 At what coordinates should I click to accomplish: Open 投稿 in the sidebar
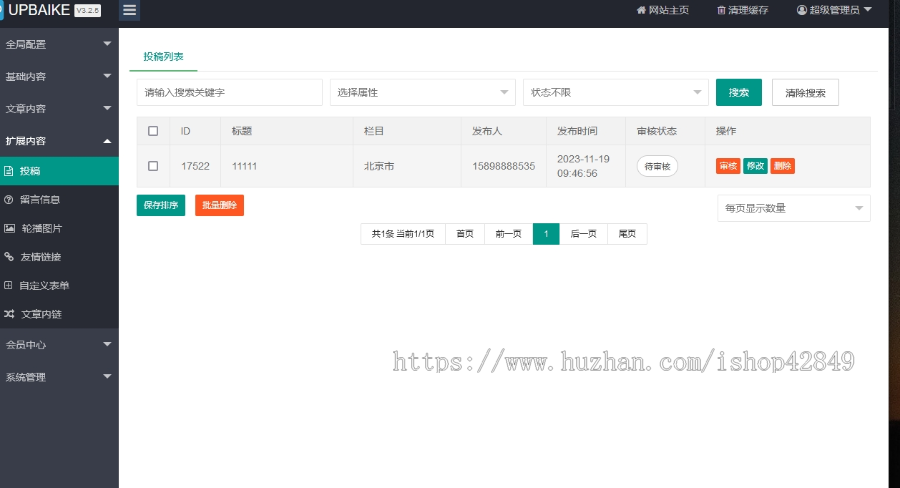59,171
